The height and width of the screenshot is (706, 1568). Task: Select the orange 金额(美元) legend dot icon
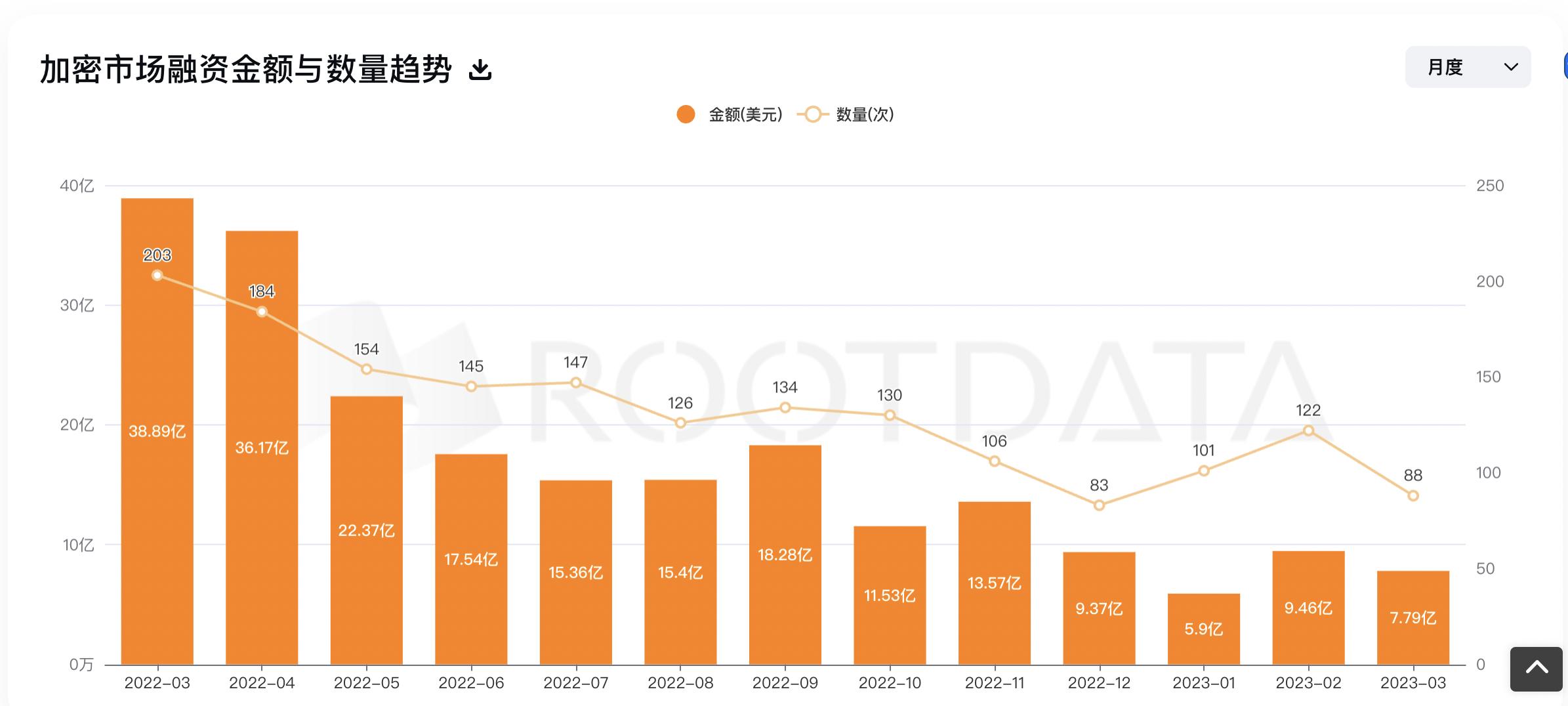click(684, 114)
